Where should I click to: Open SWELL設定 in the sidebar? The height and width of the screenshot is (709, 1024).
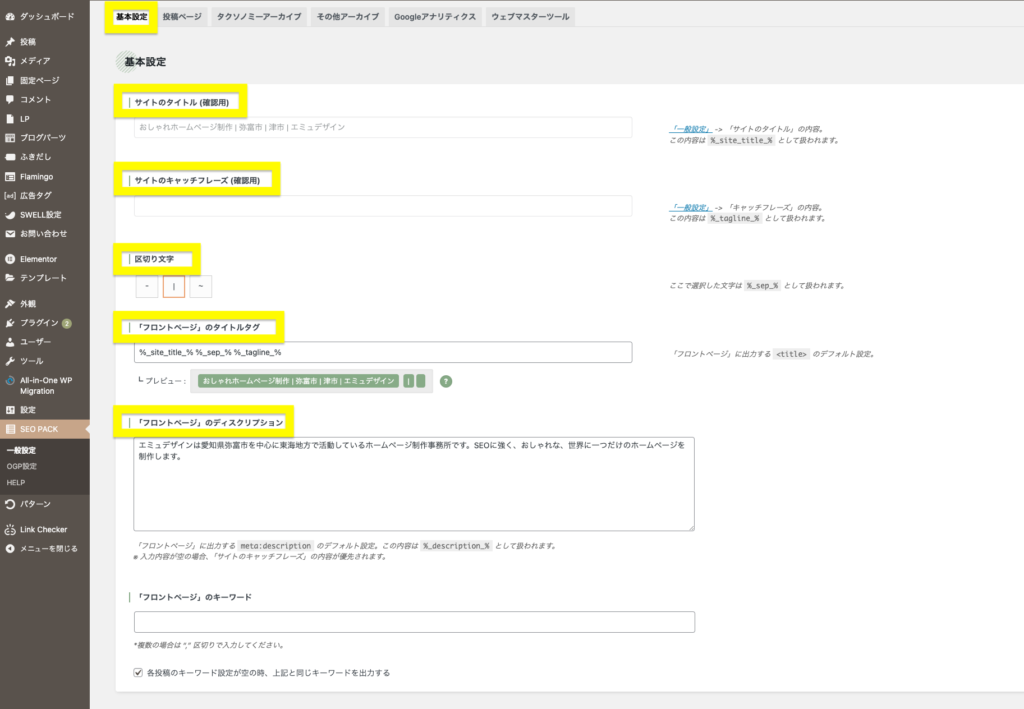40,214
